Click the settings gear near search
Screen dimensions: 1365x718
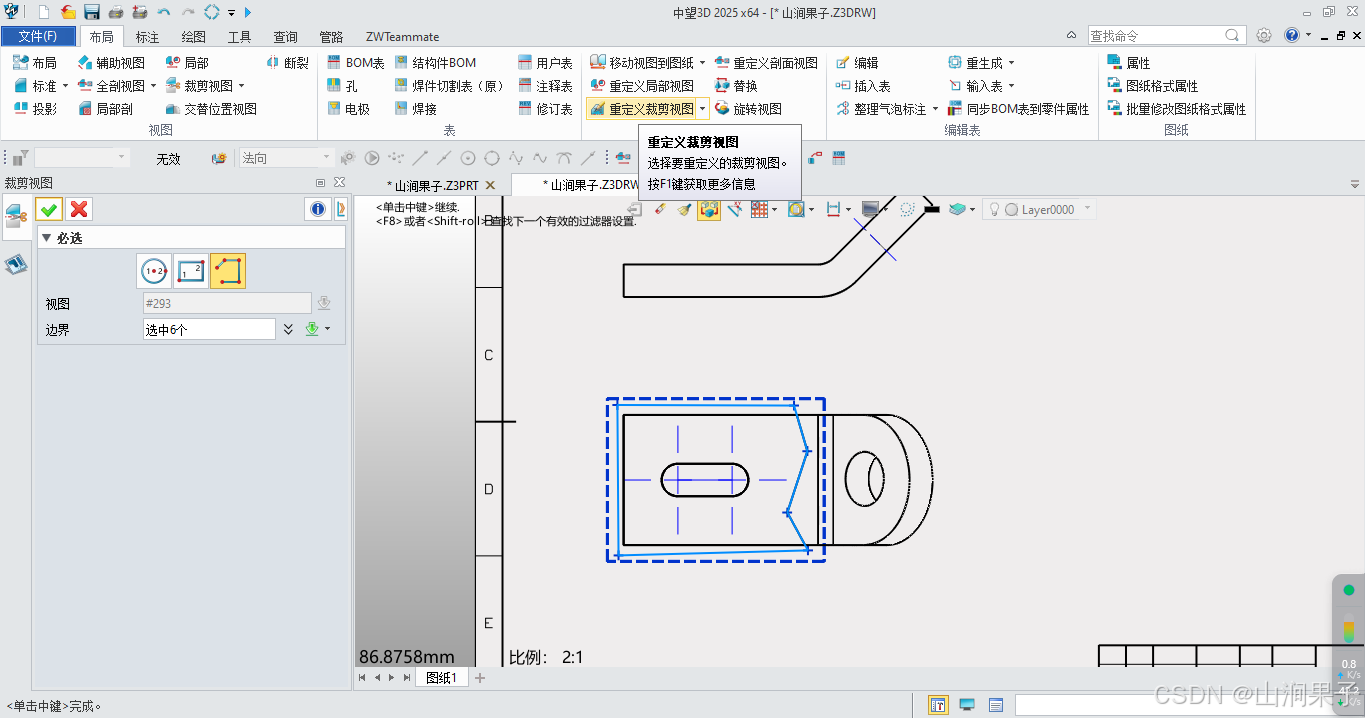click(1264, 35)
